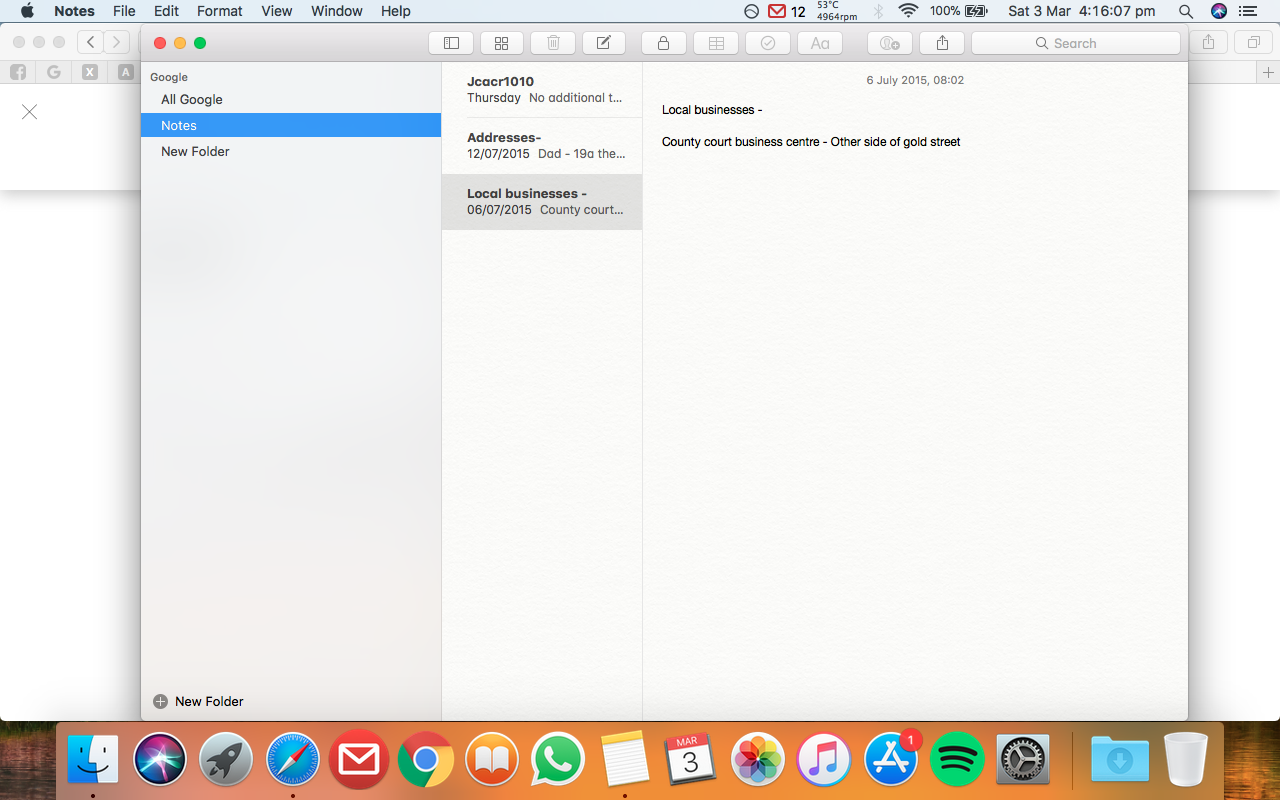Open the Format menu

click(x=220, y=11)
